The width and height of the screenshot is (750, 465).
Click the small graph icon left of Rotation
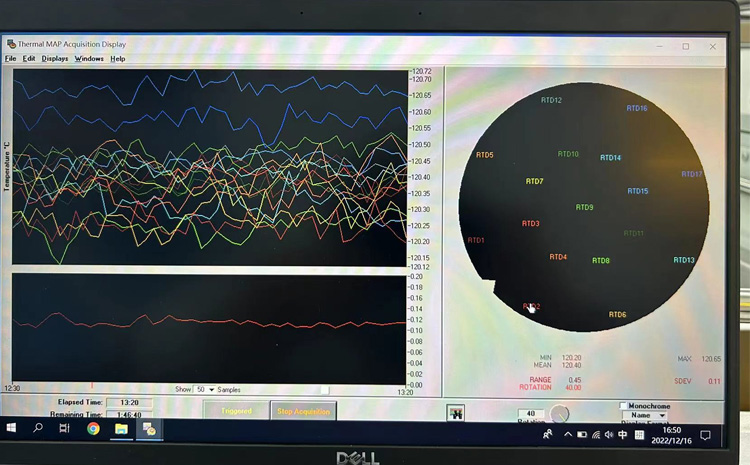(x=456, y=412)
